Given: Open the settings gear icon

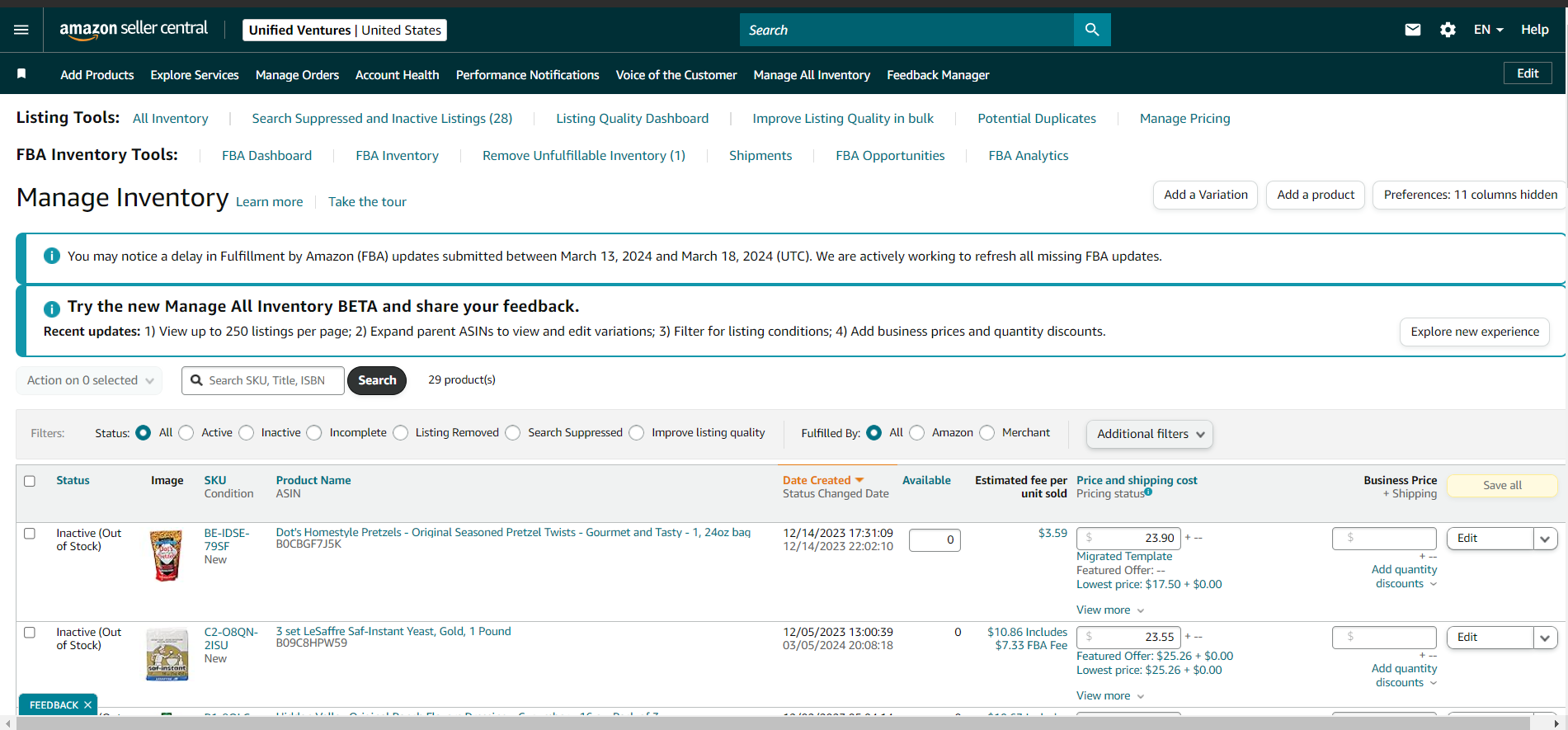Looking at the screenshot, I should pyautogui.click(x=1448, y=30).
